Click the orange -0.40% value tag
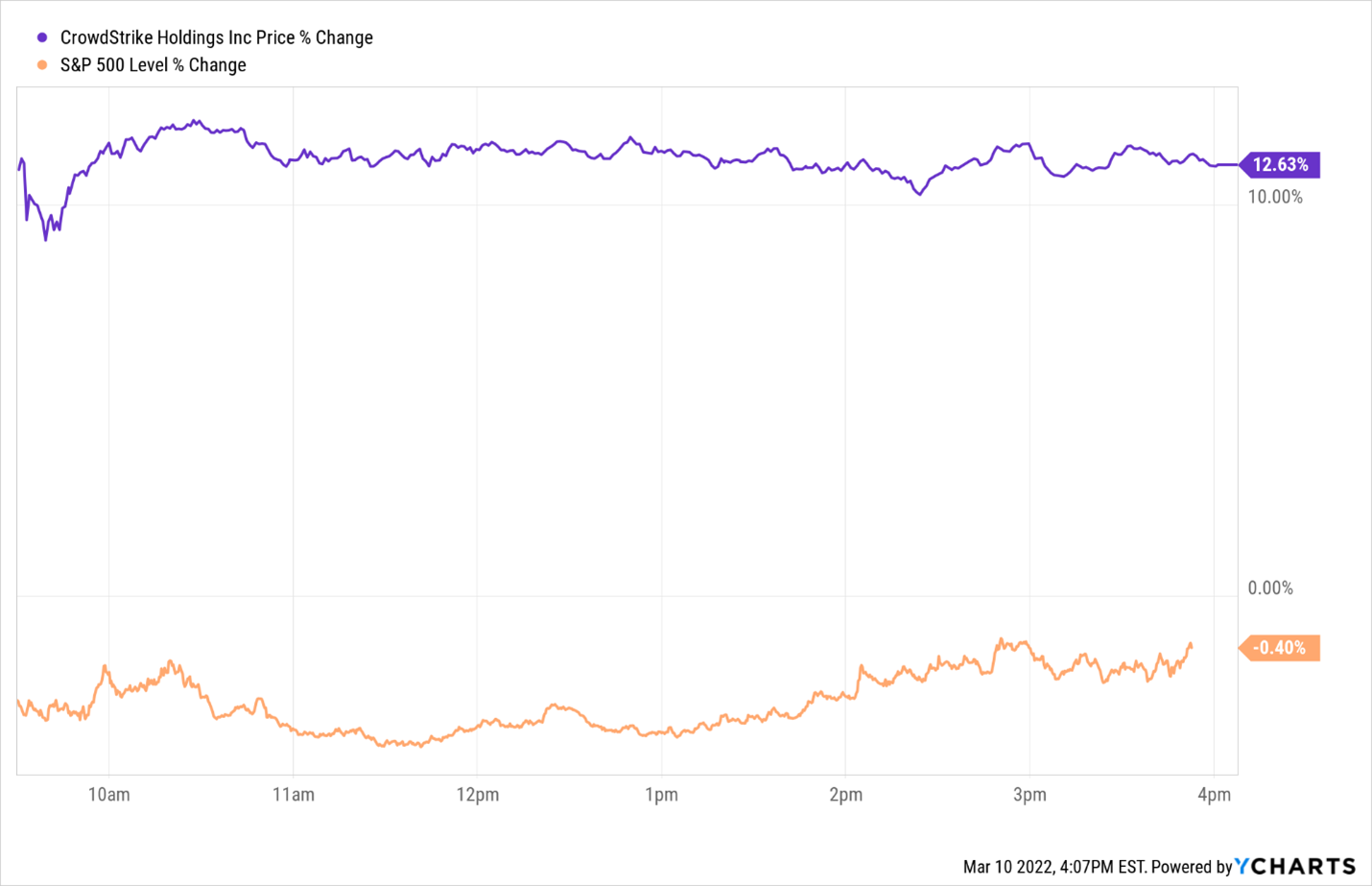Screen dimensions: 1372x886 1281,648
